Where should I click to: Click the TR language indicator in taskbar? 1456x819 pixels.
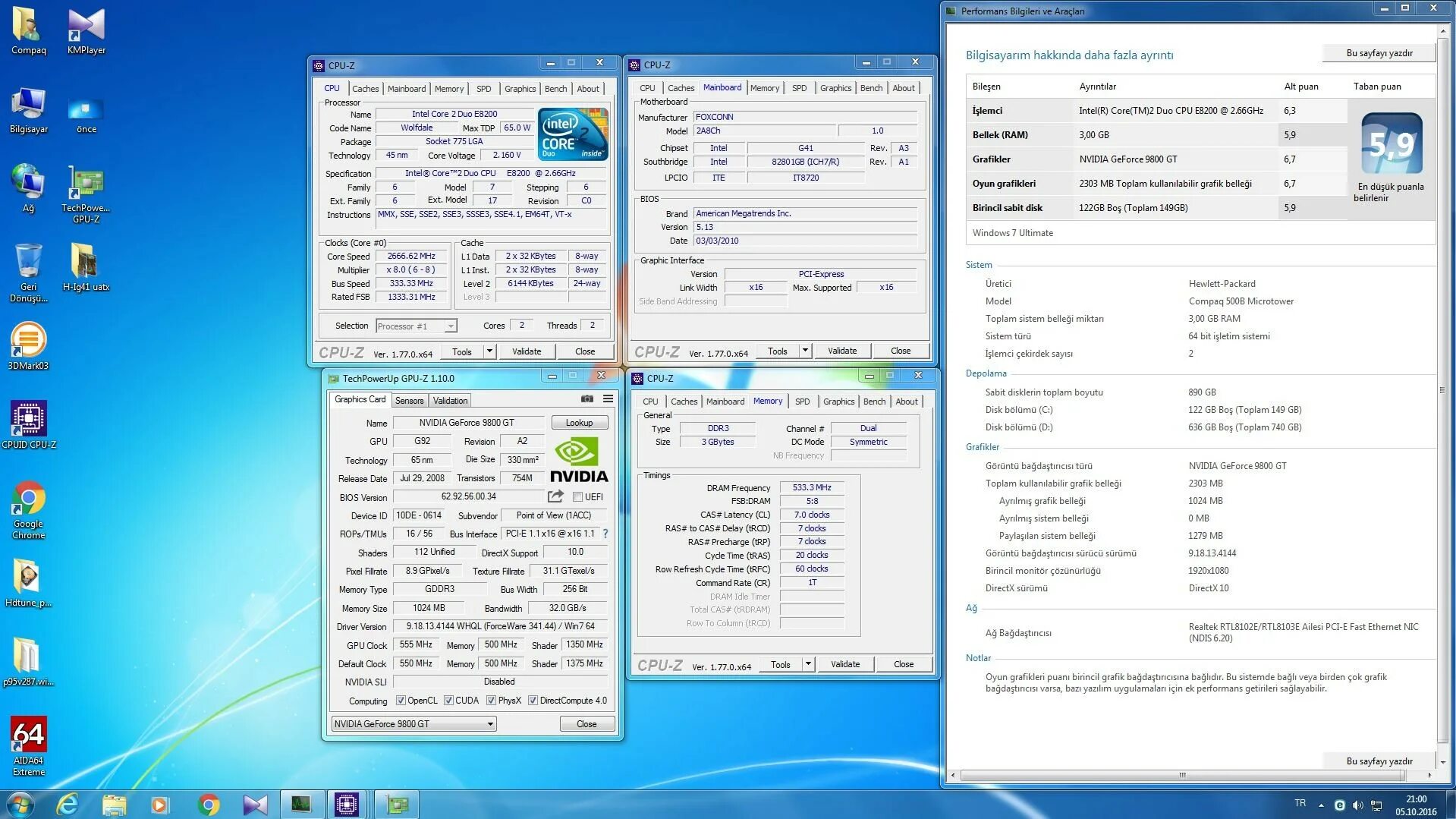[x=1300, y=803]
